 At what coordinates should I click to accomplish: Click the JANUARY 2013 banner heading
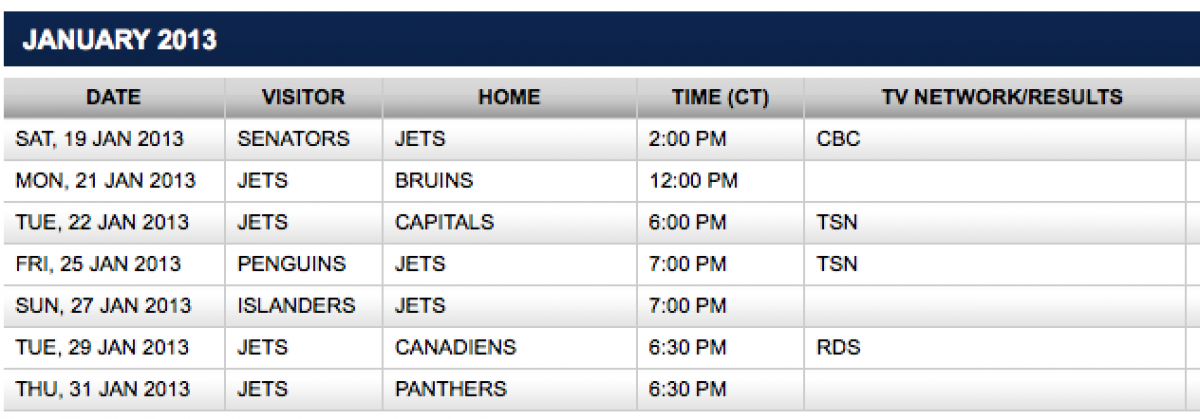[x=120, y=40]
